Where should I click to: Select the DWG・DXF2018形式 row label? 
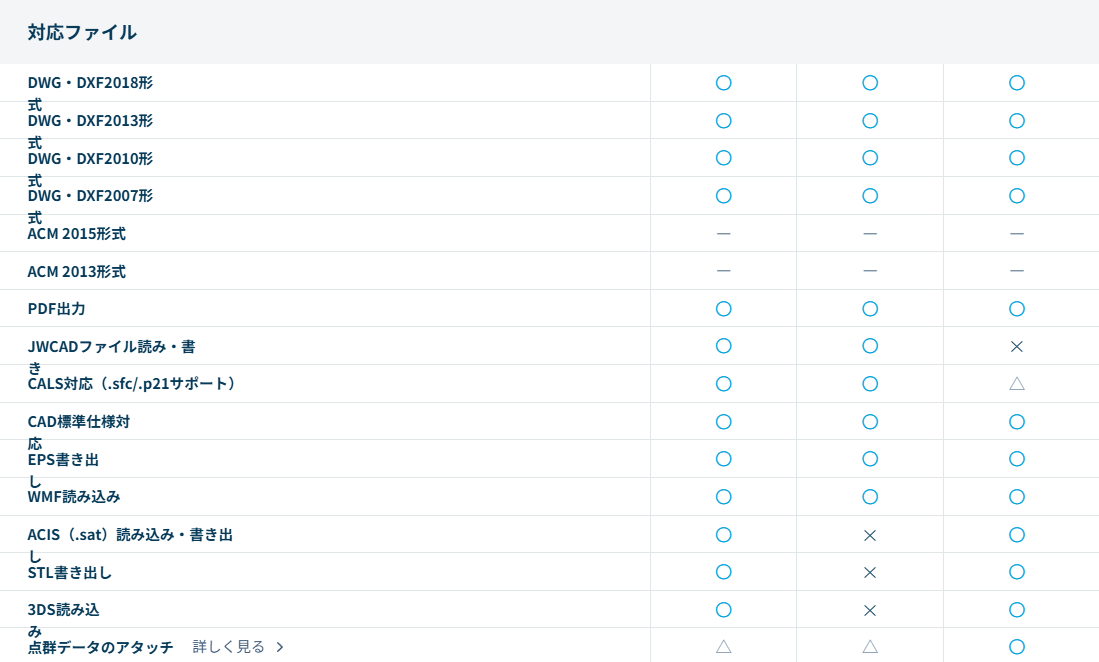coord(90,83)
